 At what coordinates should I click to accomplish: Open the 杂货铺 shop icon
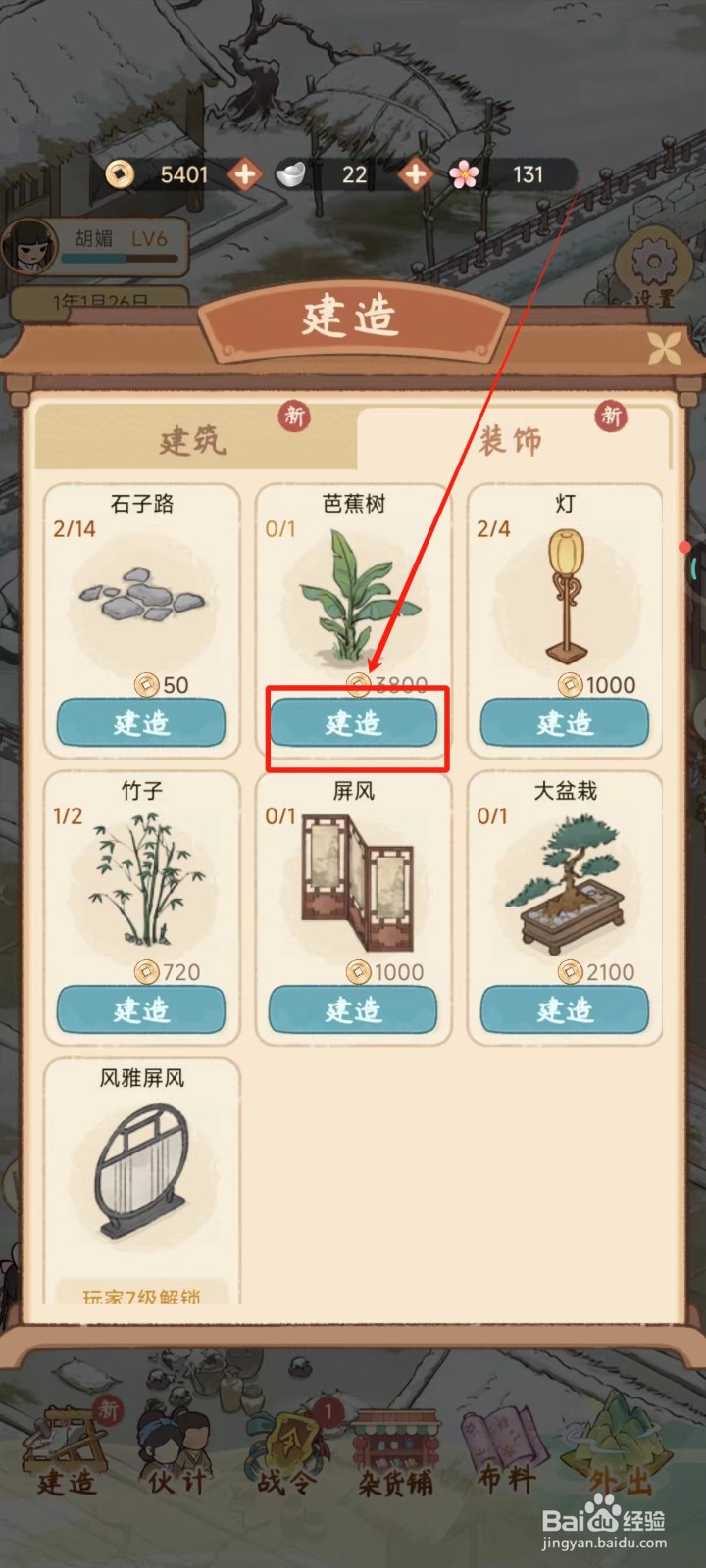[x=395, y=1452]
